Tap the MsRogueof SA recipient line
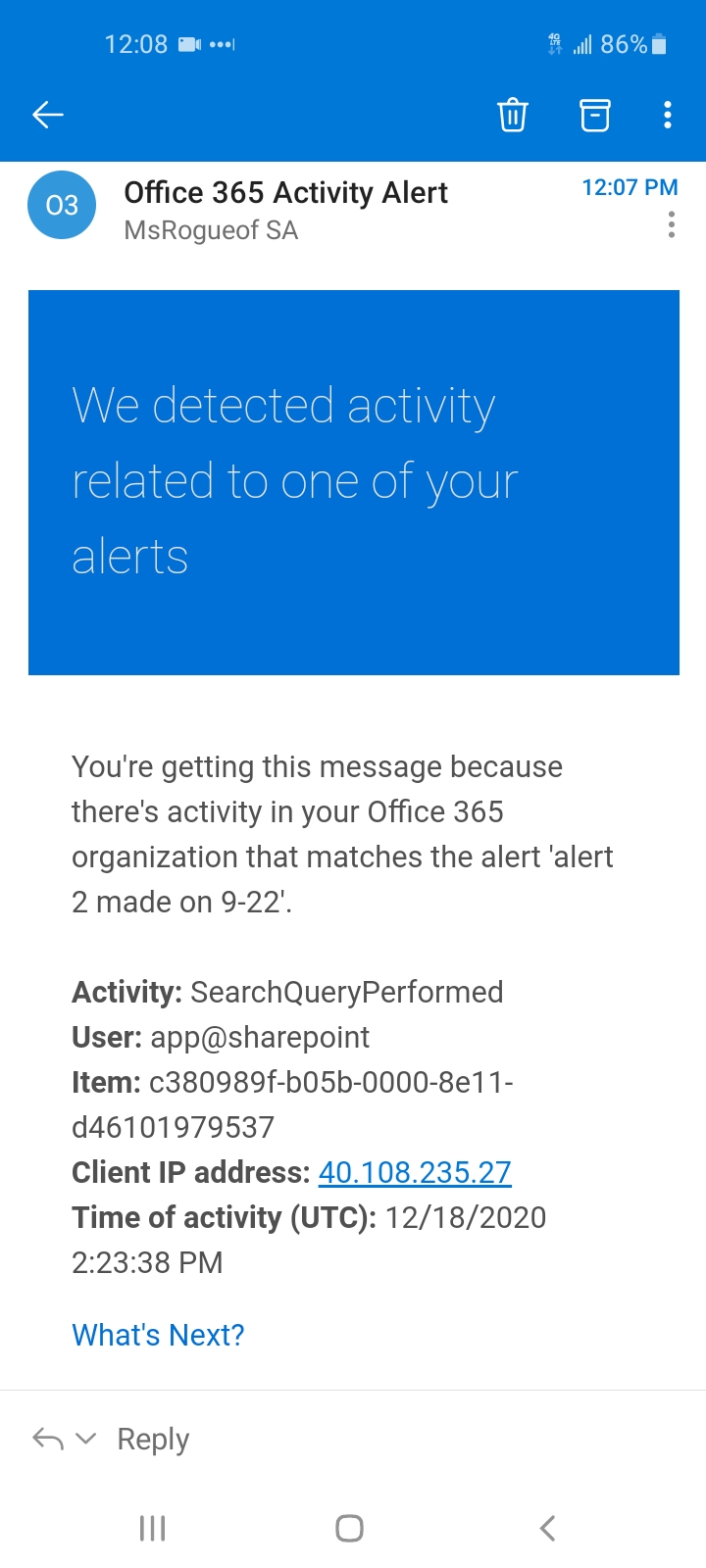Viewport: 706px width, 1568px height. [211, 230]
